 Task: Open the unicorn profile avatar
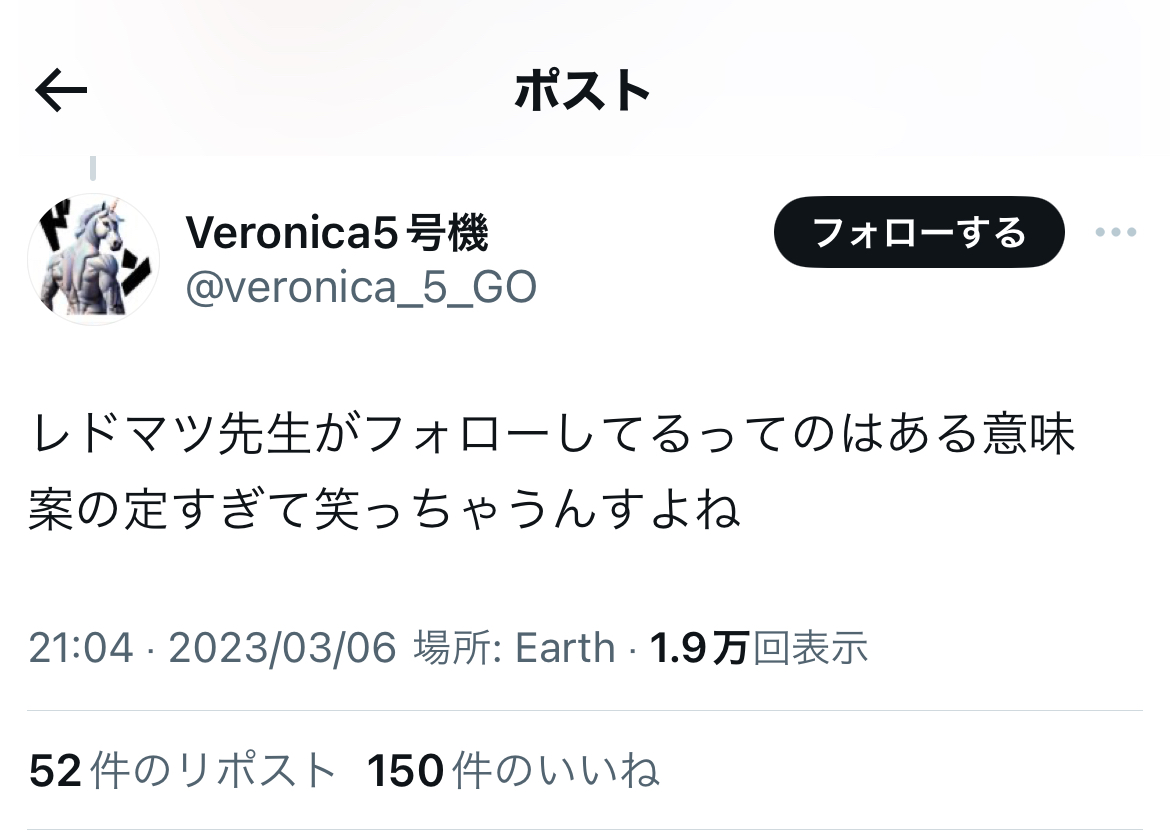point(93,260)
